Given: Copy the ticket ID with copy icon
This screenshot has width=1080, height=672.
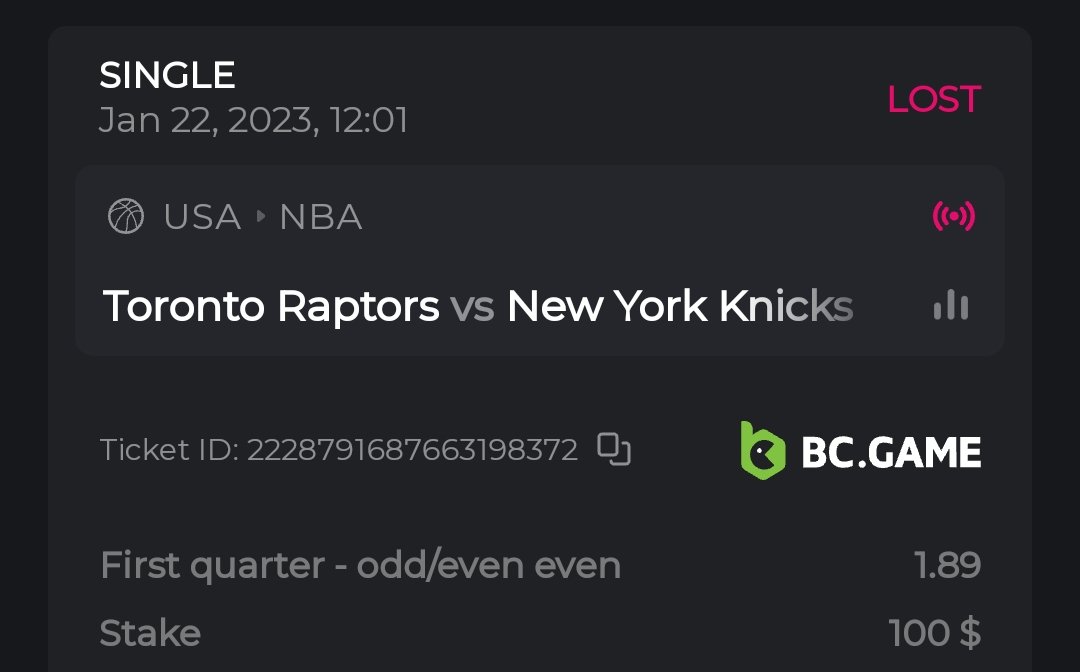Looking at the screenshot, I should [x=613, y=450].
